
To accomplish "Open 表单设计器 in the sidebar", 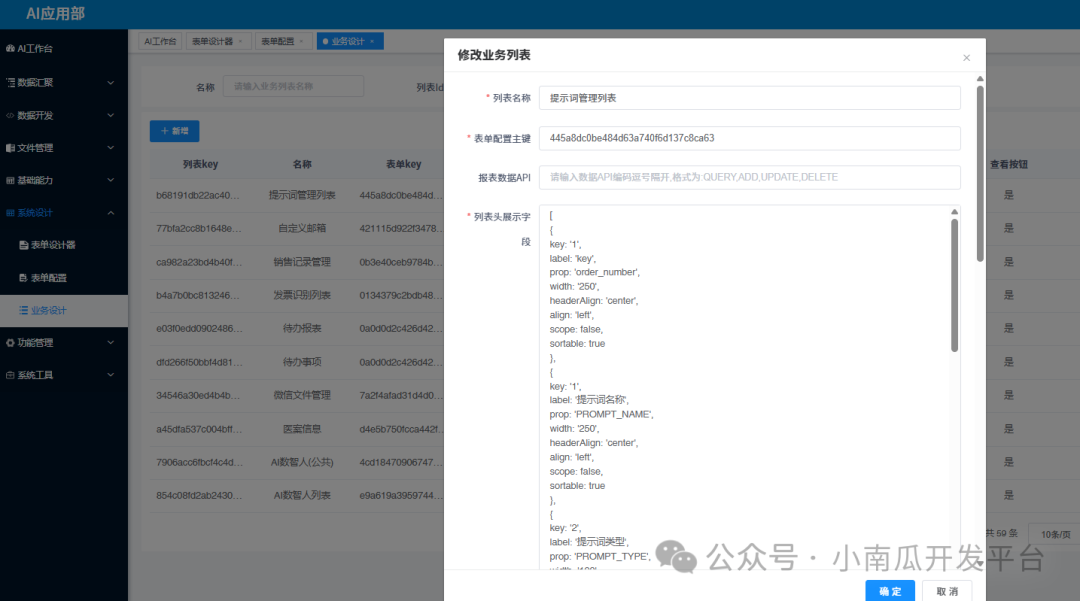I will click(x=63, y=245).
